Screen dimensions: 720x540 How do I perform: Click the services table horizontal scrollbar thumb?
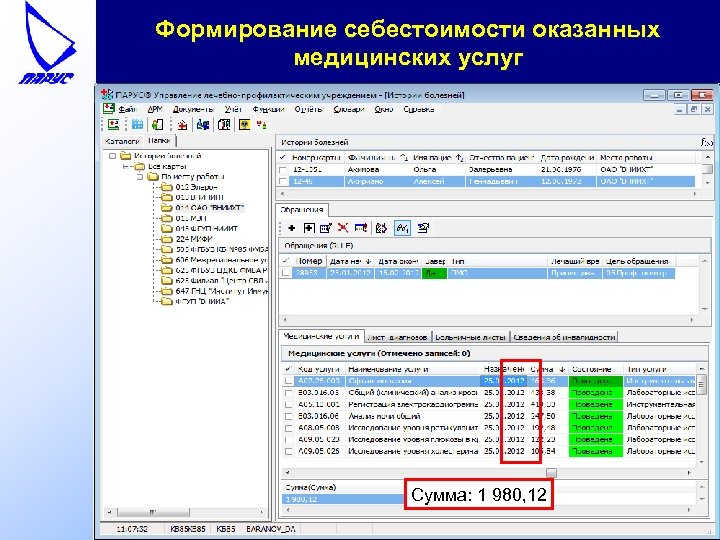[x=551, y=472]
